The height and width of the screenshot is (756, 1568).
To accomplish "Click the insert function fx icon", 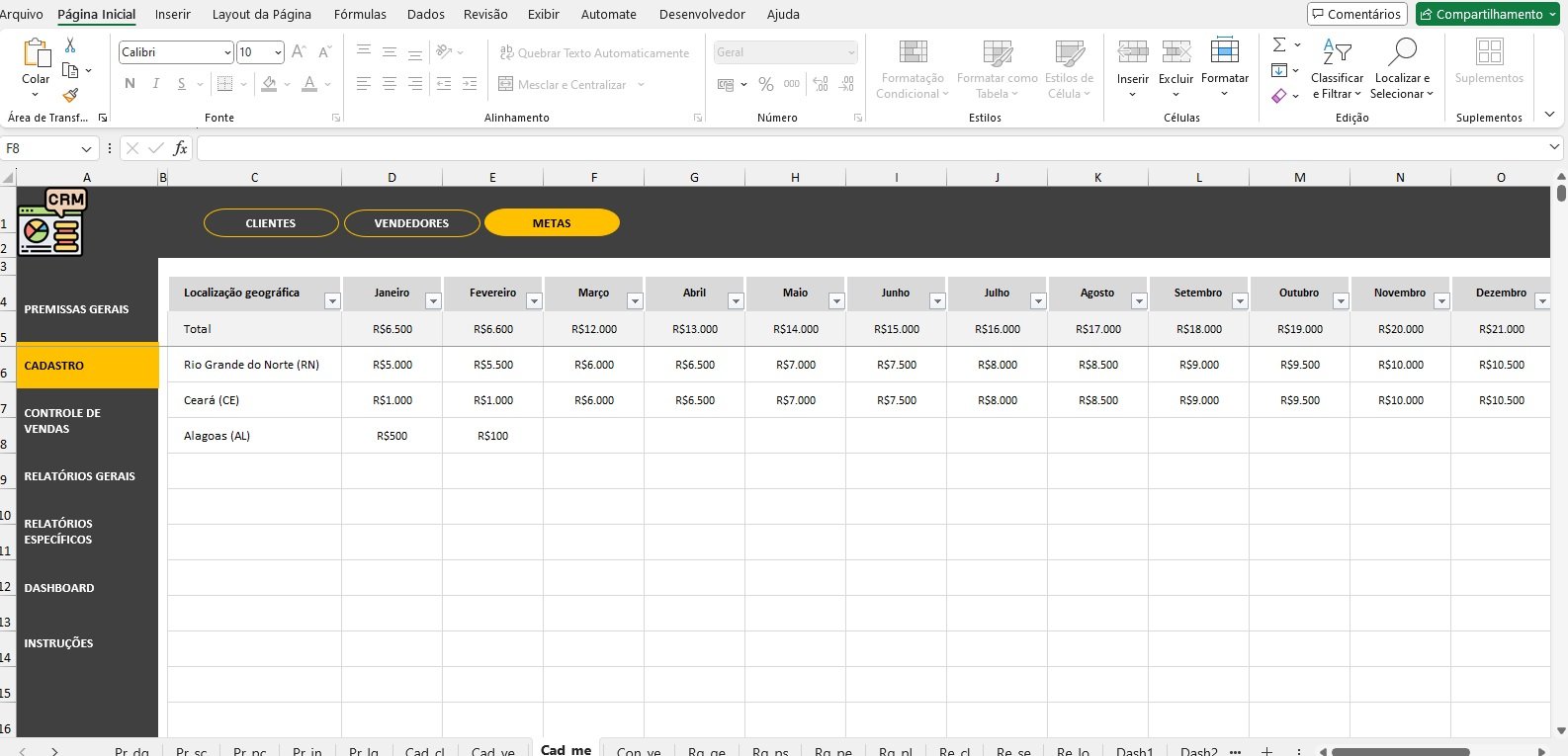I will [180, 148].
